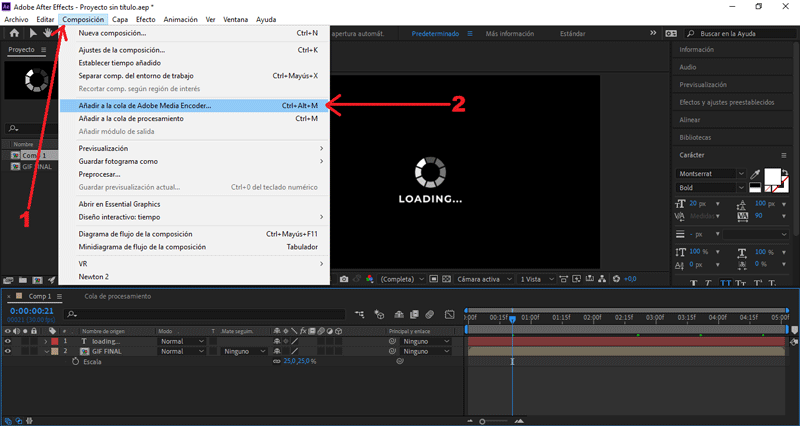Enable frame blending icon in timeline

pos(414,314)
